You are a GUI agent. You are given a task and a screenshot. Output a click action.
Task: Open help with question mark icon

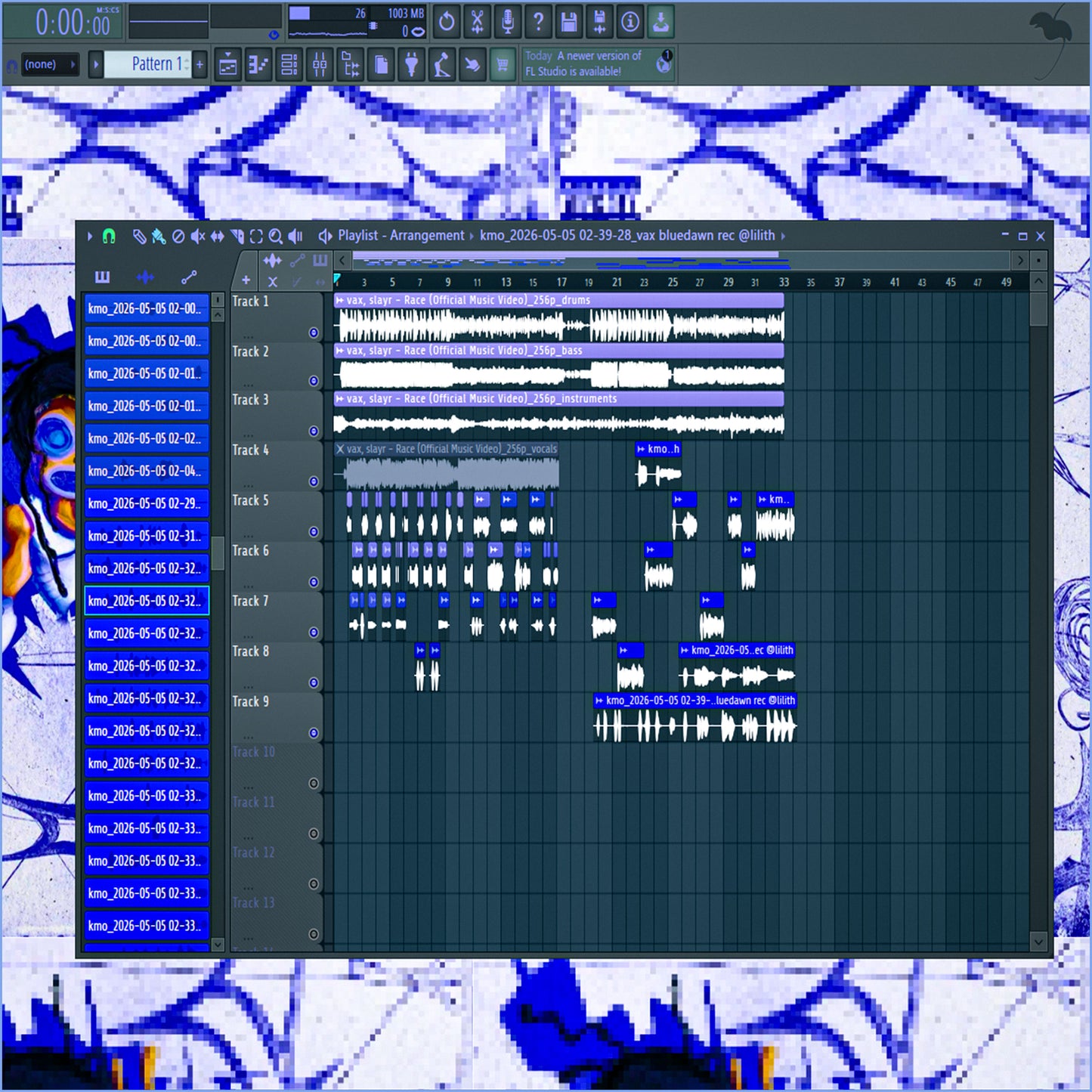tap(538, 21)
